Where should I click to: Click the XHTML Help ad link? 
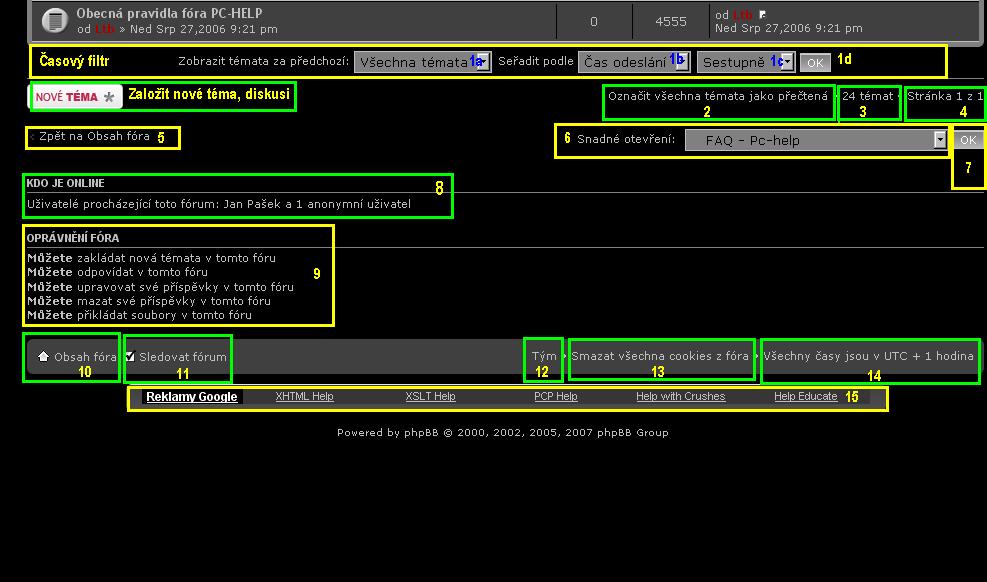click(x=304, y=397)
